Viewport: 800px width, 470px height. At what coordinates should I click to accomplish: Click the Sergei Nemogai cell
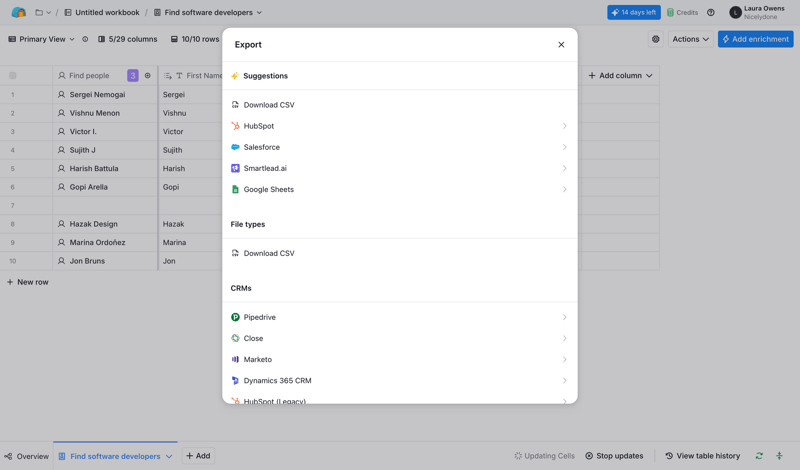coord(105,94)
